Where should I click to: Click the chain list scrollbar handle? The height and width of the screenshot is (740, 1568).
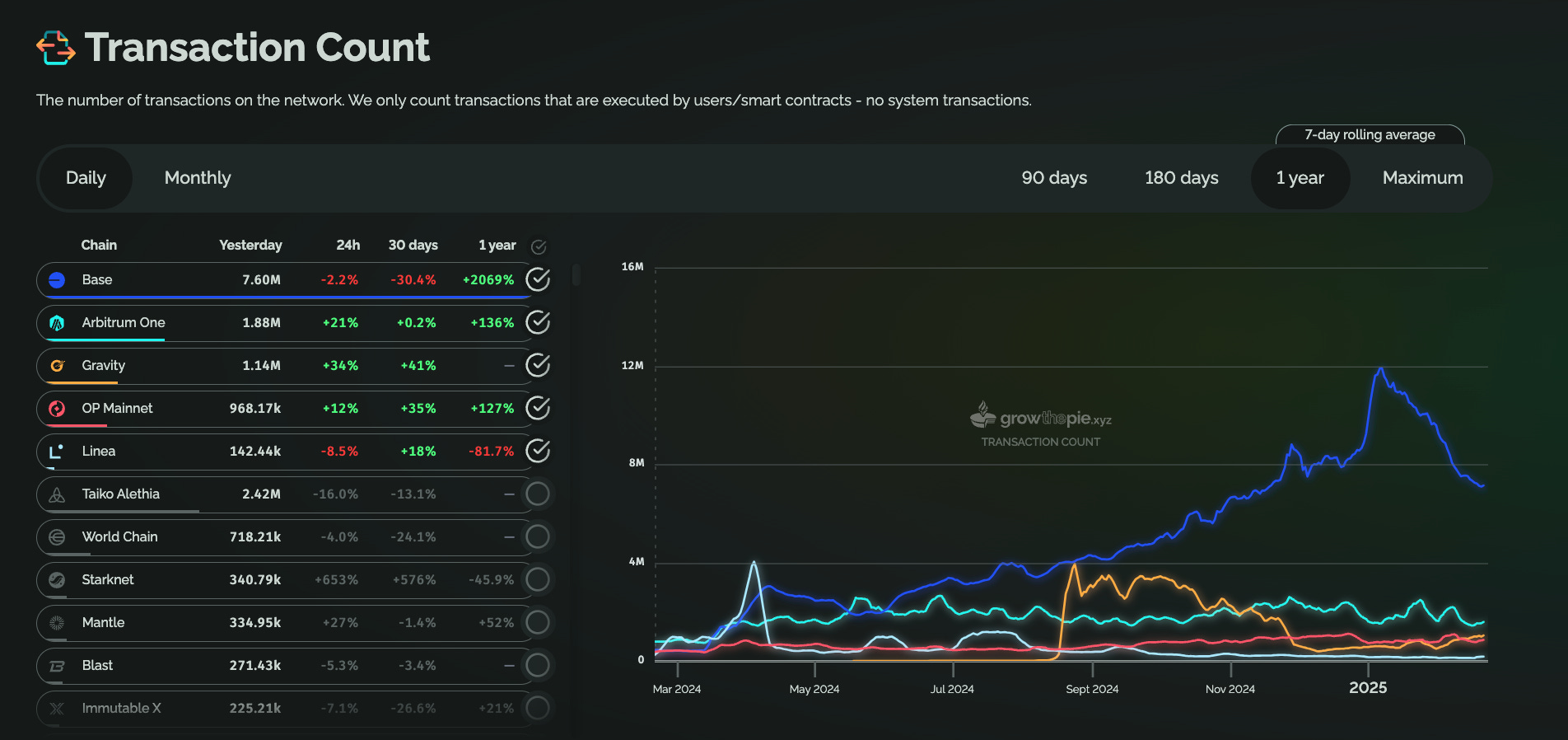pyautogui.click(x=576, y=274)
